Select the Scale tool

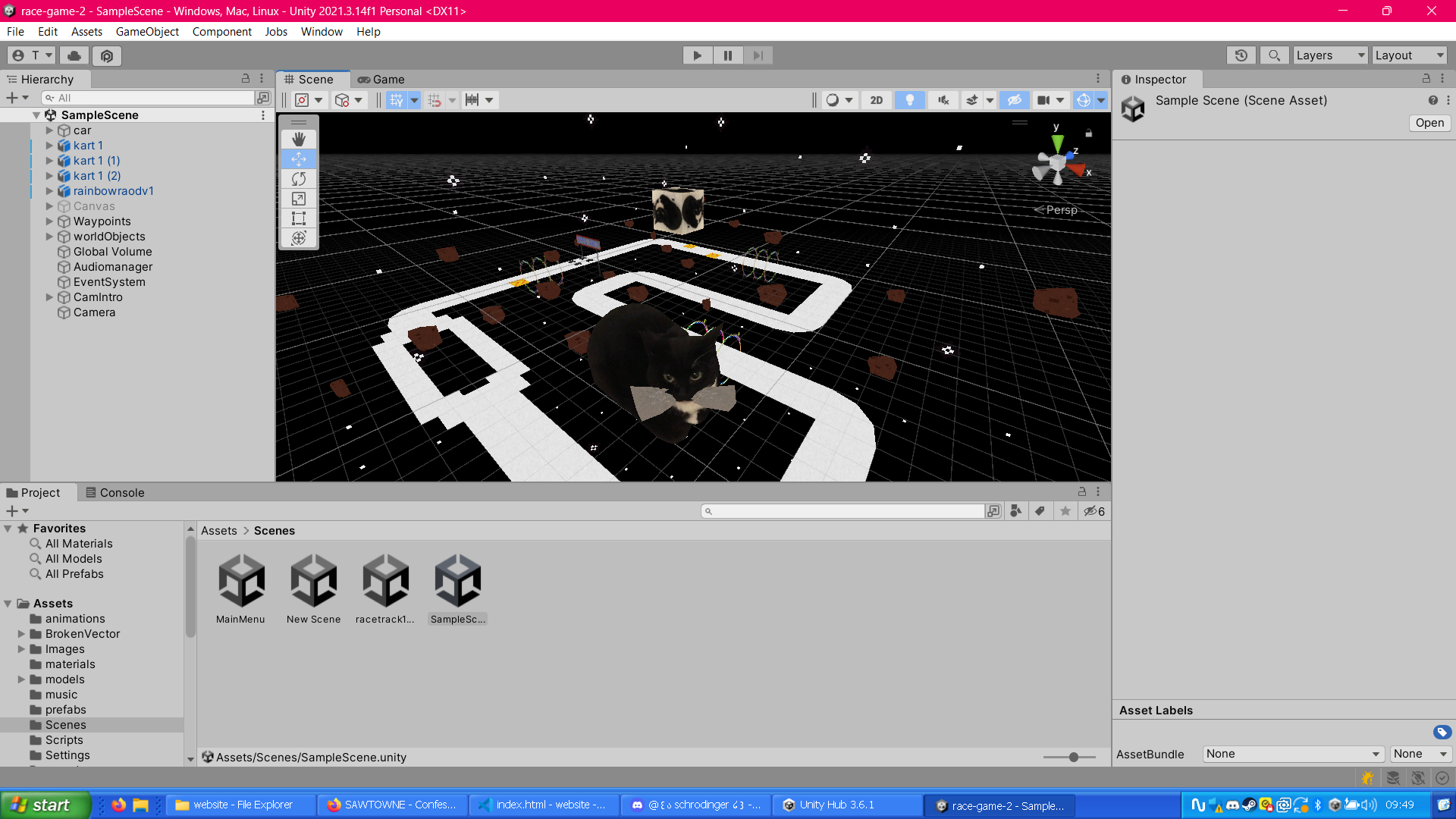tap(299, 199)
